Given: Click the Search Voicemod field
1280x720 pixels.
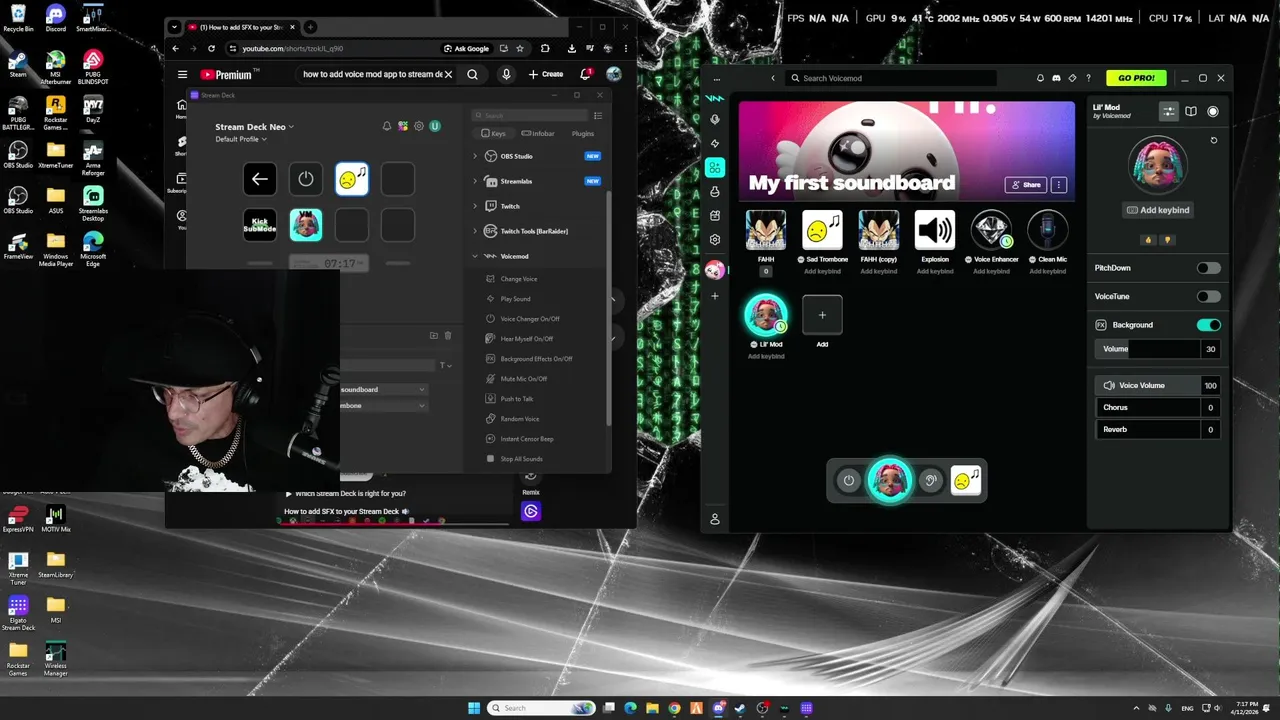Looking at the screenshot, I should [x=890, y=78].
